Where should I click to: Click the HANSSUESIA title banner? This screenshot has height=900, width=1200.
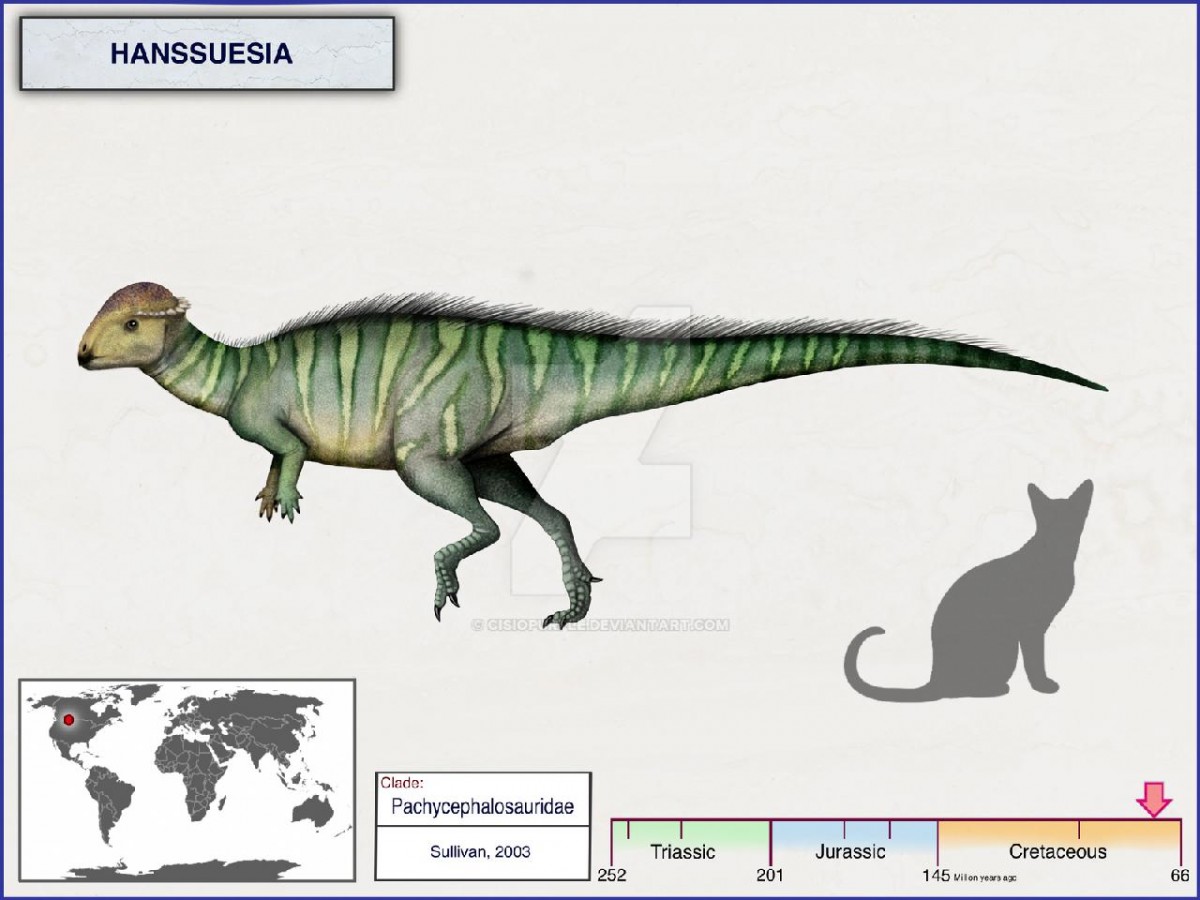pyautogui.click(x=206, y=54)
